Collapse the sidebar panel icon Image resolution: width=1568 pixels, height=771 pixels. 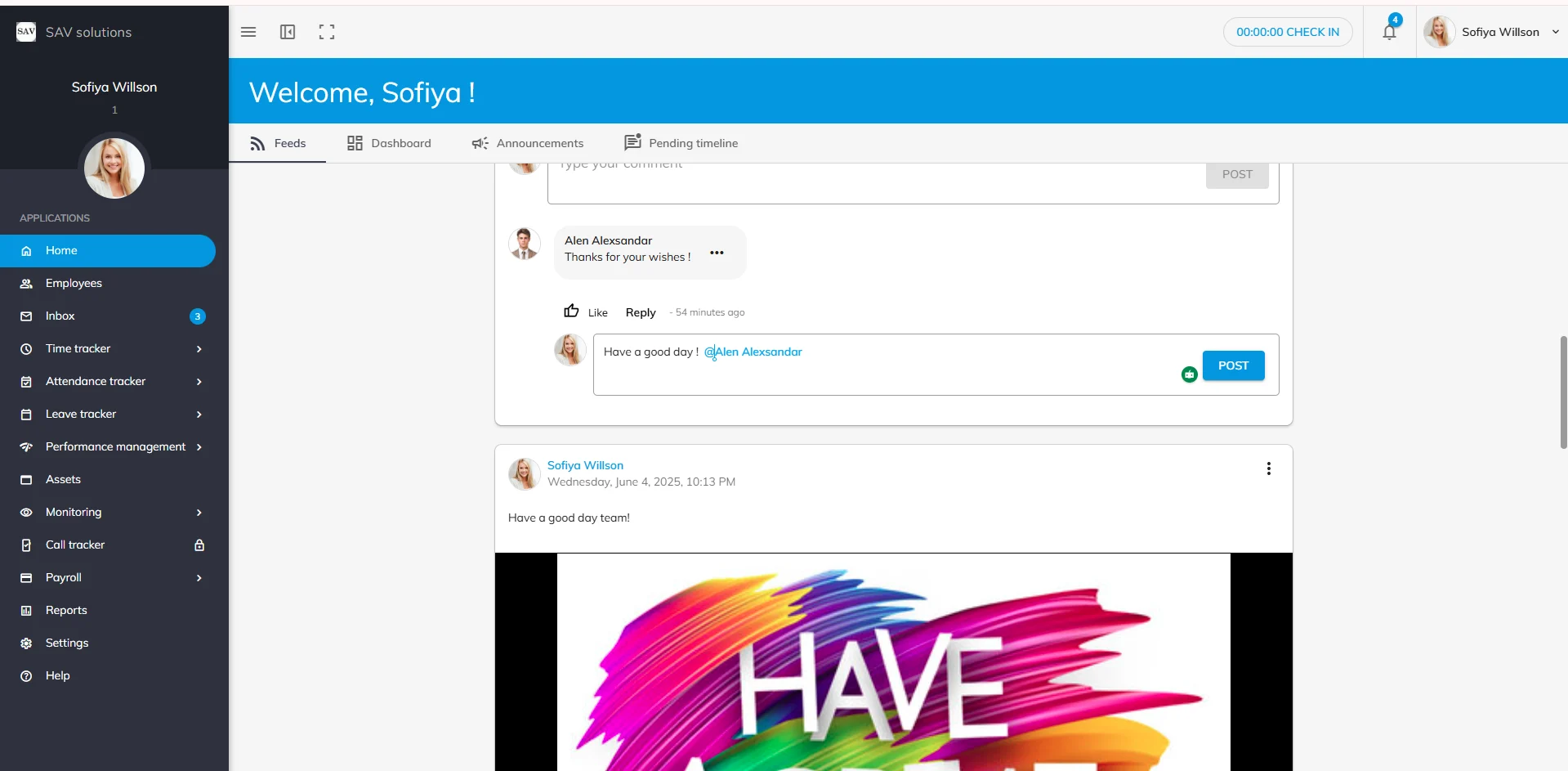288,32
